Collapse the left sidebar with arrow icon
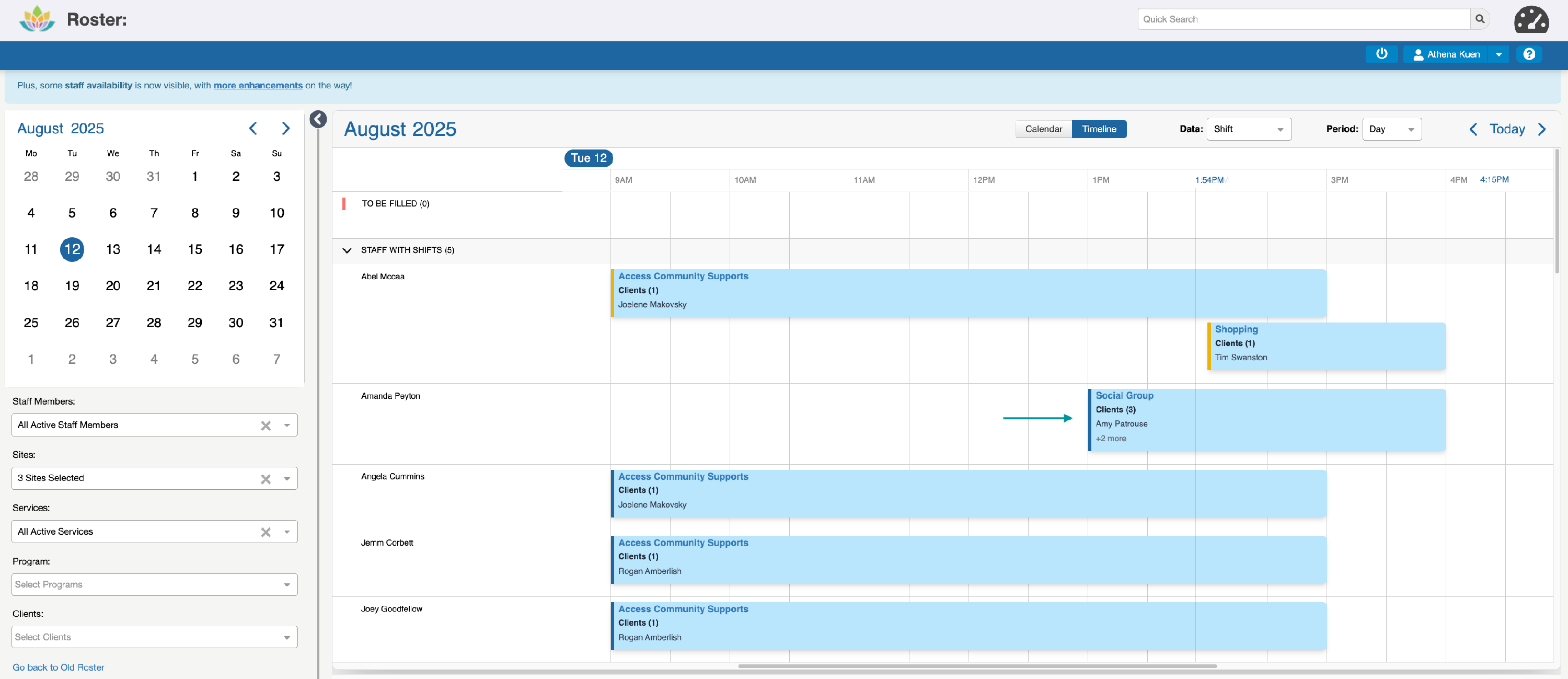The height and width of the screenshot is (679, 1568). tap(318, 119)
